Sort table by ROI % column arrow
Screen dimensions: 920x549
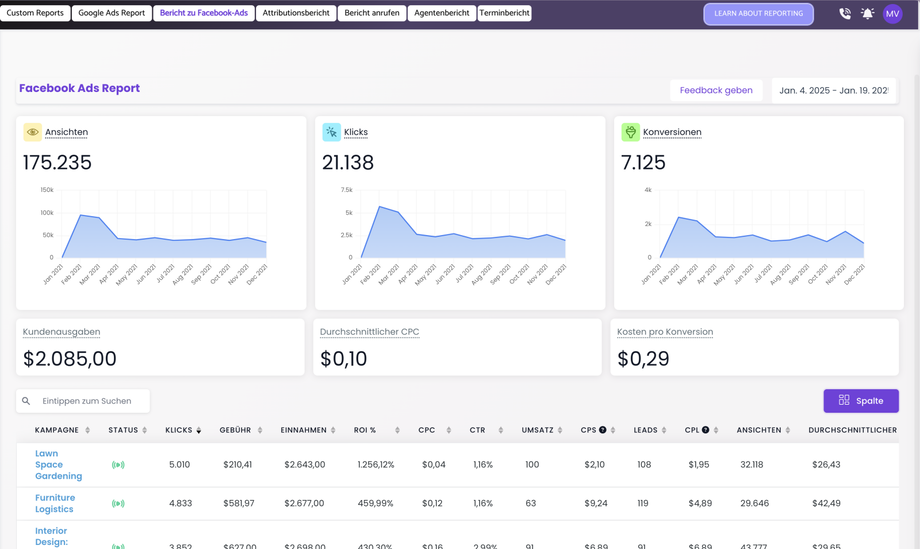click(x=397, y=430)
